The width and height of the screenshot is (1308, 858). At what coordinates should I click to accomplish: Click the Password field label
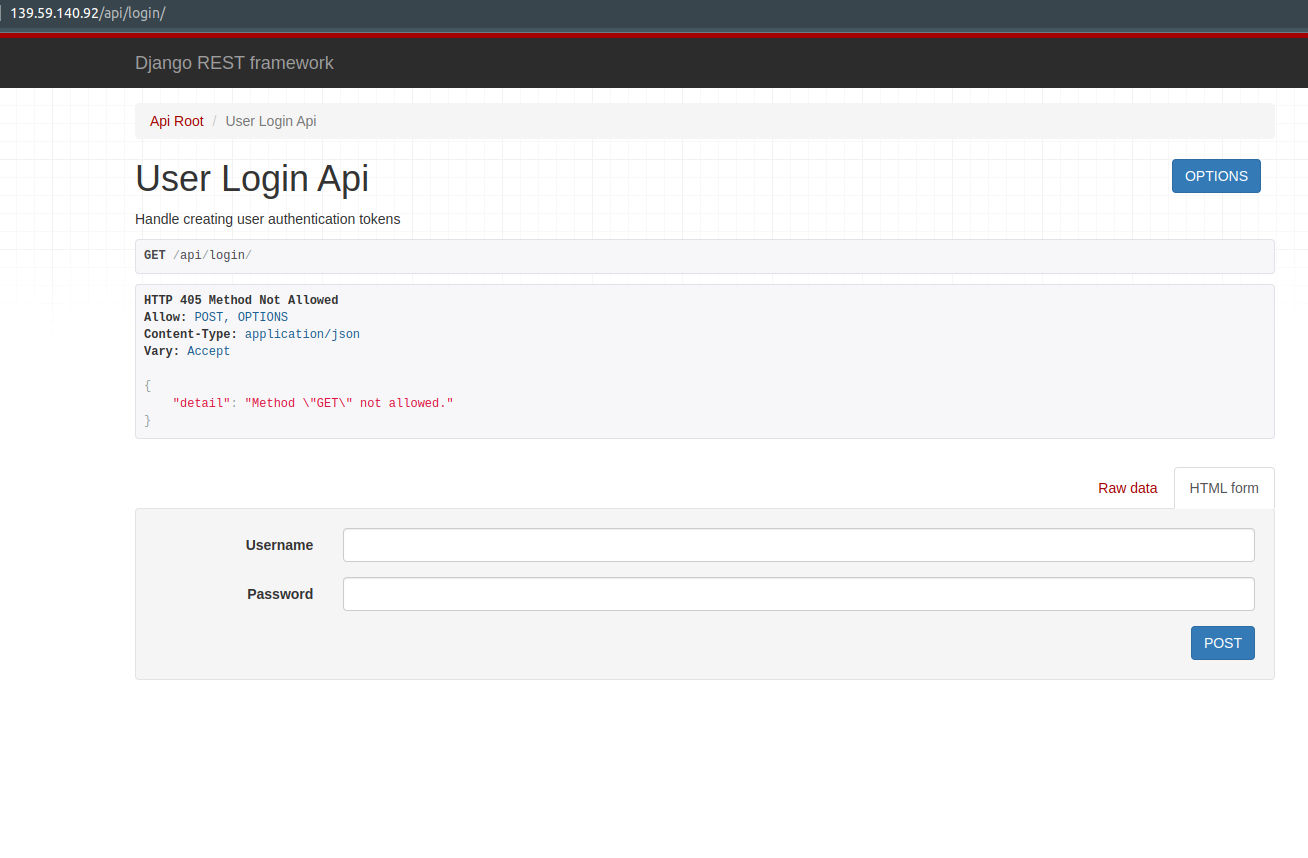tap(280, 593)
